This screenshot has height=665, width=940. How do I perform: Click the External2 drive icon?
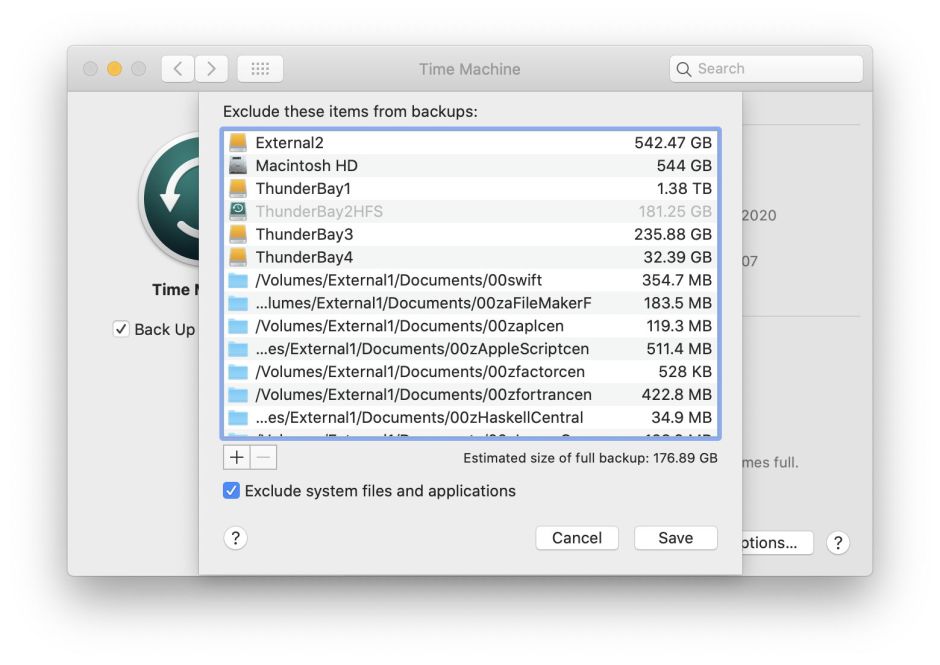click(237, 143)
